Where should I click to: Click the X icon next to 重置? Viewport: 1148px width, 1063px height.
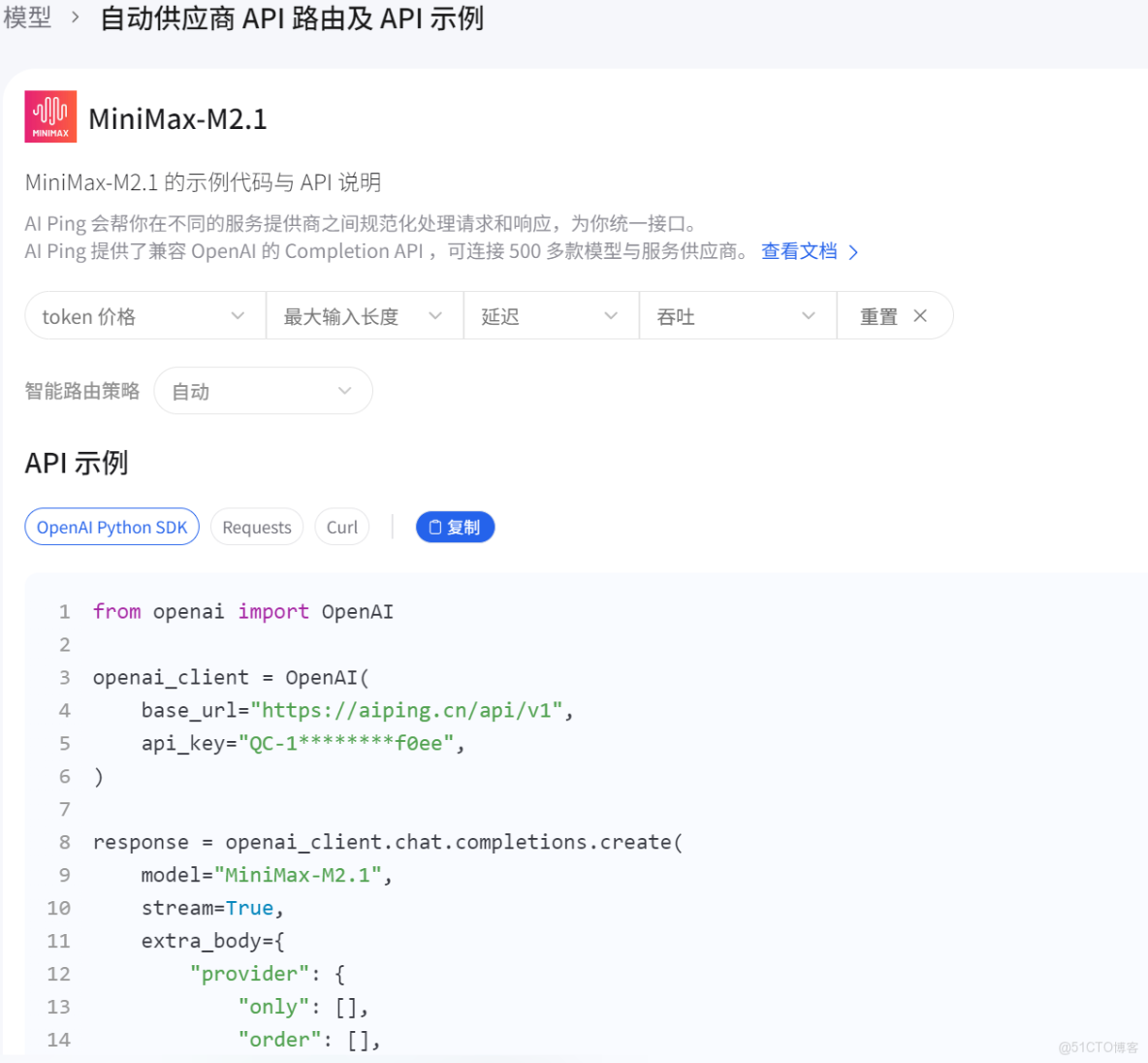(x=921, y=315)
